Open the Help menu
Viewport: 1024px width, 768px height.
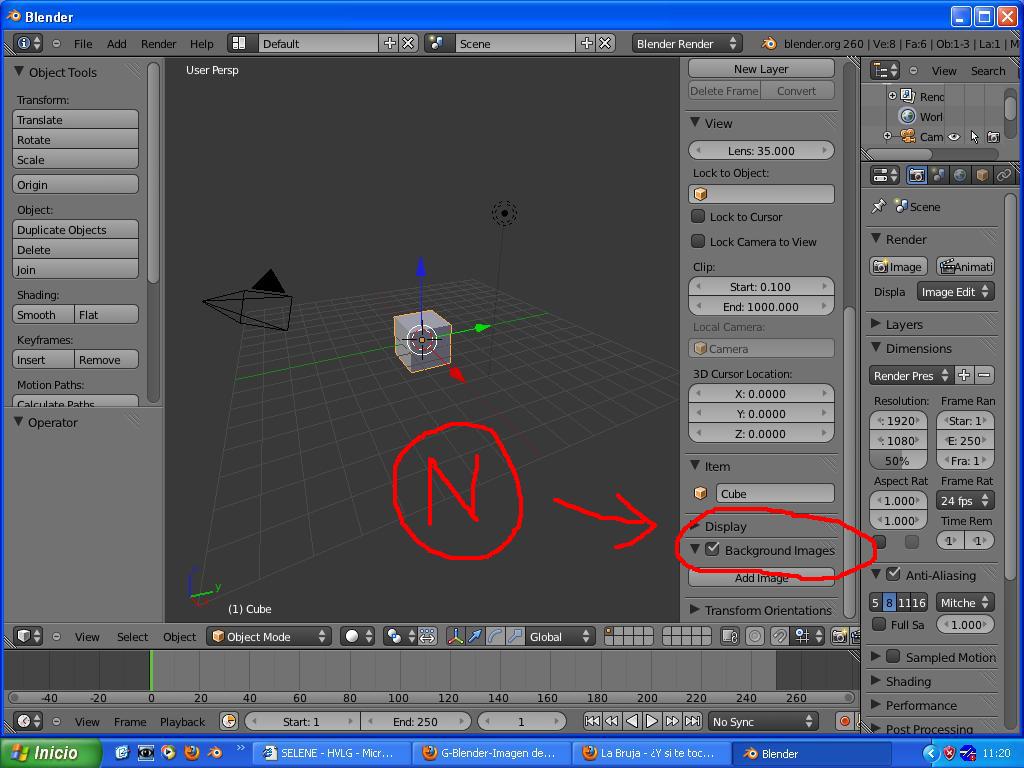point(202,44)
